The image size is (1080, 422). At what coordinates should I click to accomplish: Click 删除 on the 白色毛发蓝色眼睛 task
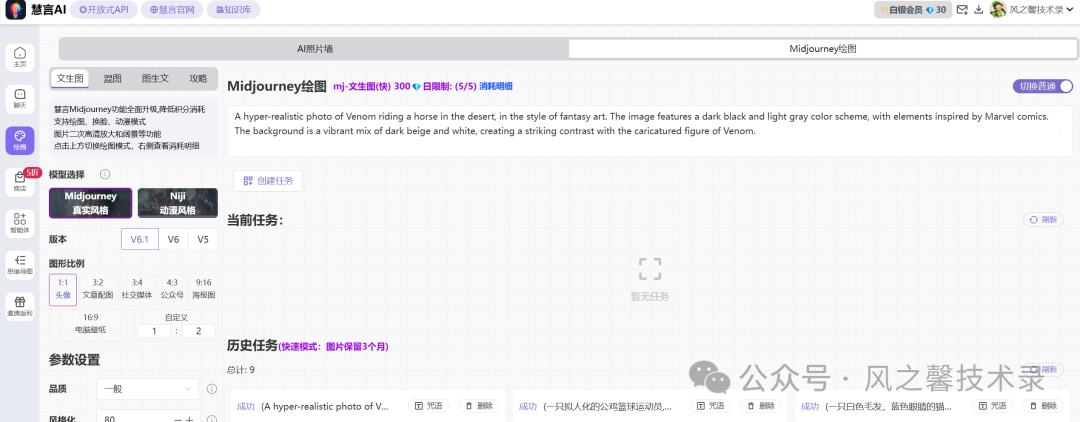(x=1043, y=406)
